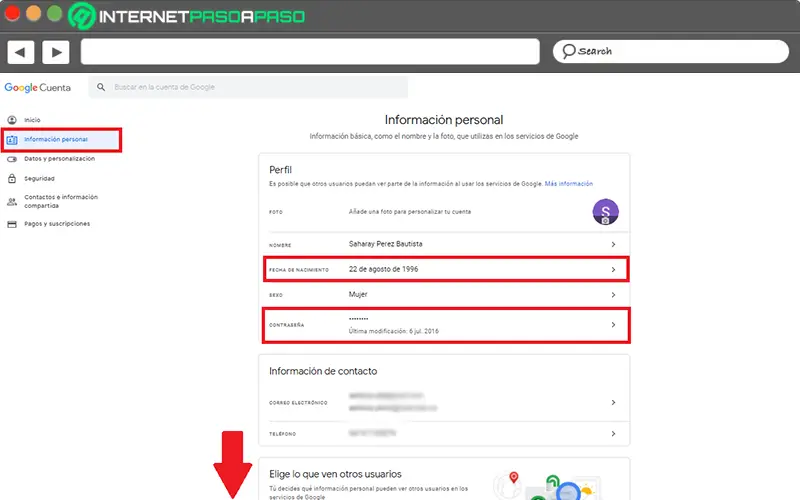
Task: Click the browser address bar
Action: [x=310, y=51]
